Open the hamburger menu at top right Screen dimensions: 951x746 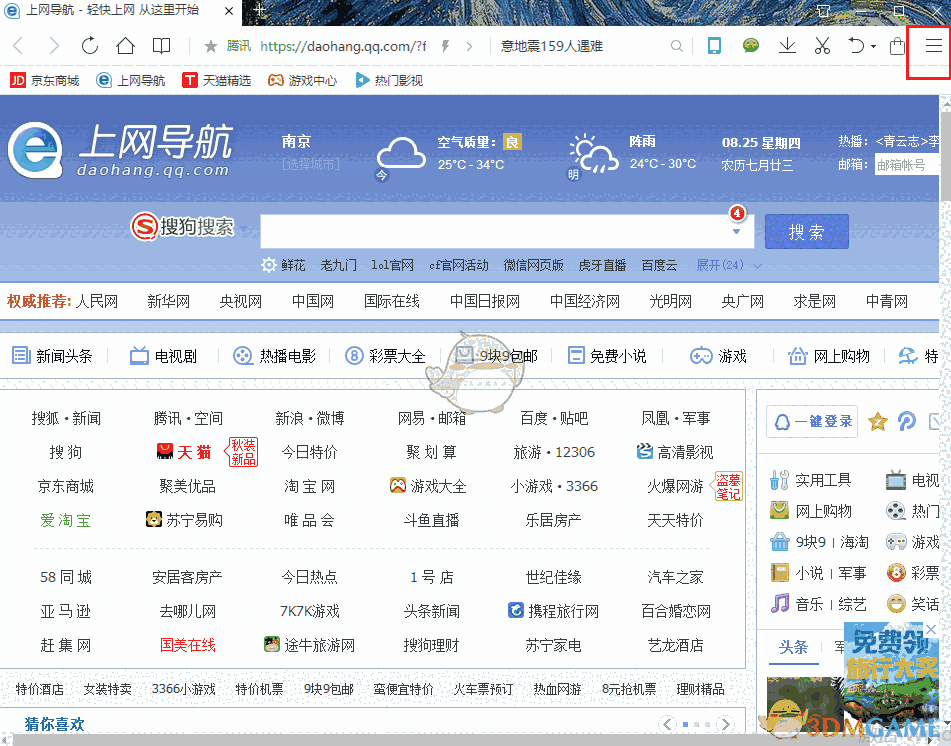coord(933,46)
